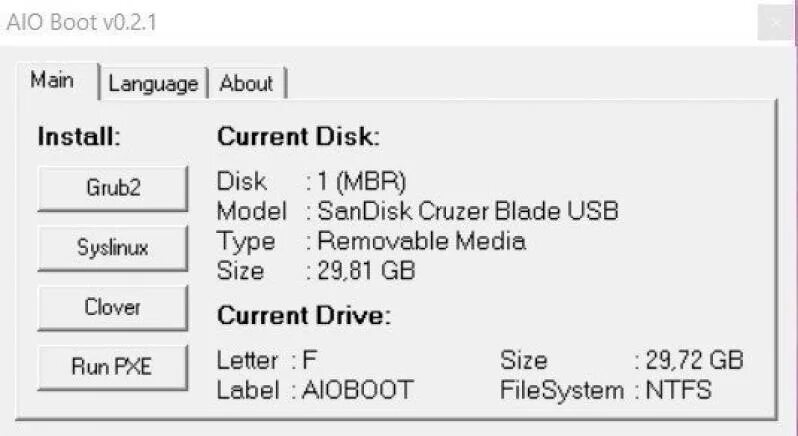
Task: Click the 29,72 GB drive size value
Action: (x=695, y=360)
